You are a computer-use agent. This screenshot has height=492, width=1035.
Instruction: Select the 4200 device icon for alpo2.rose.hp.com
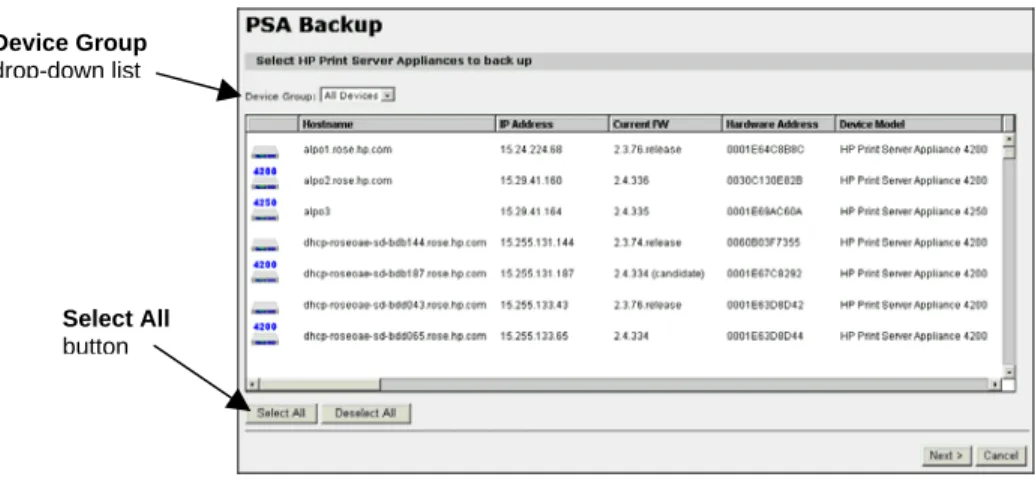[265, 178]
